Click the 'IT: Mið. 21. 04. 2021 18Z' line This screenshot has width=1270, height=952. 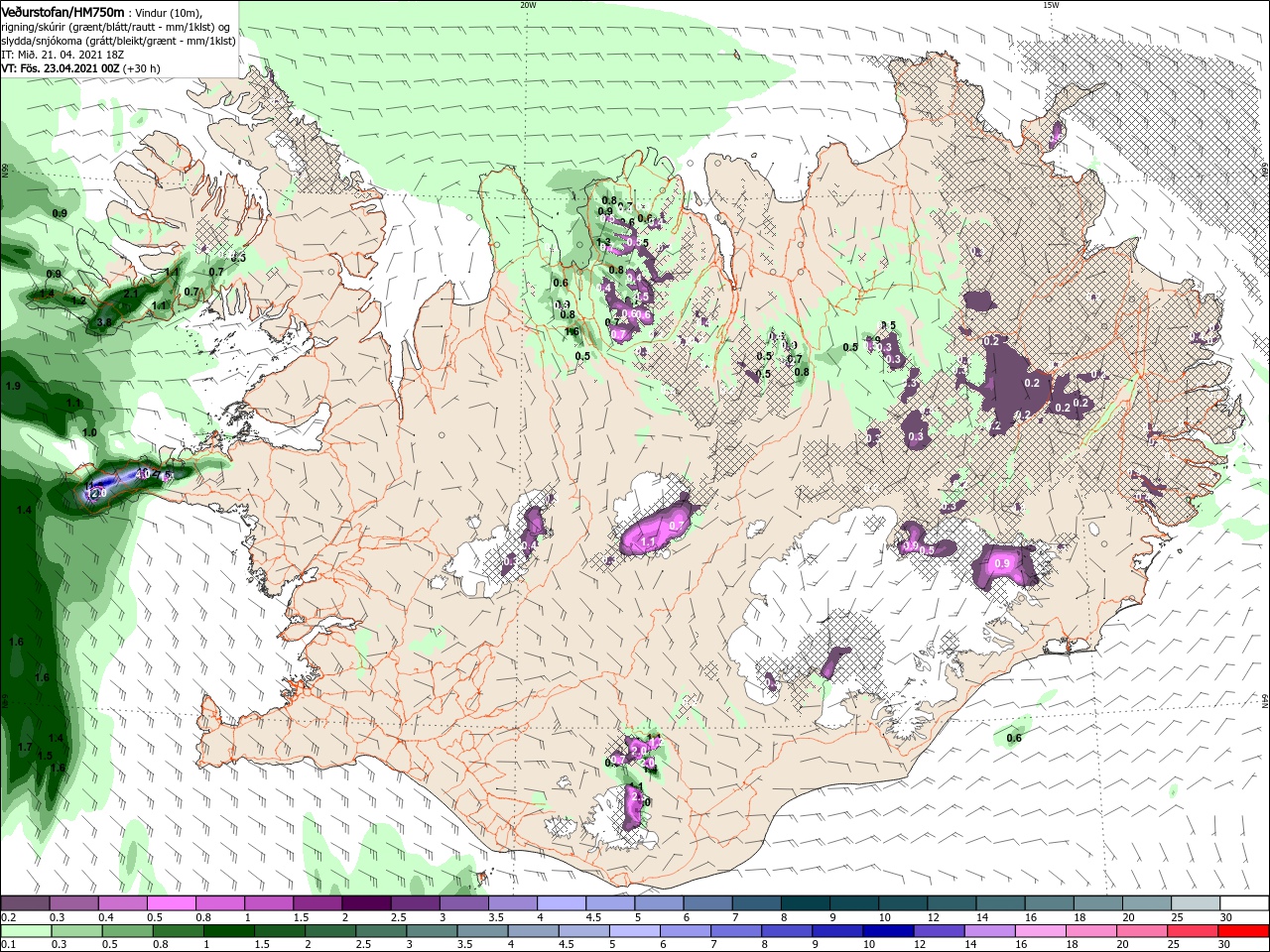tap(63, 55)
